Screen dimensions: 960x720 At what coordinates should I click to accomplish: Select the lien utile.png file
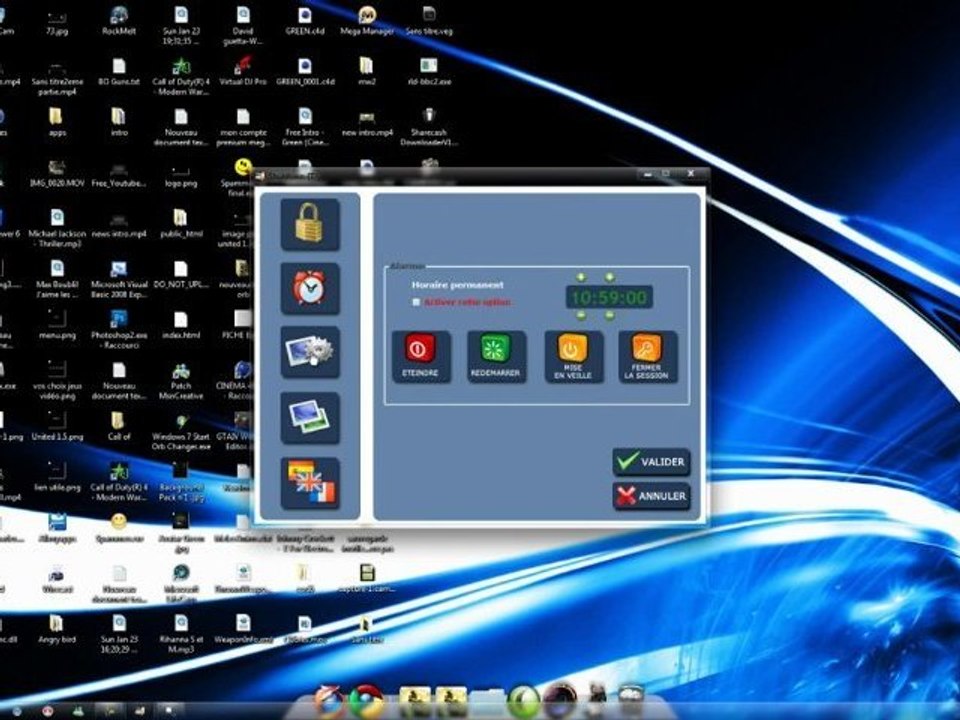57,477
